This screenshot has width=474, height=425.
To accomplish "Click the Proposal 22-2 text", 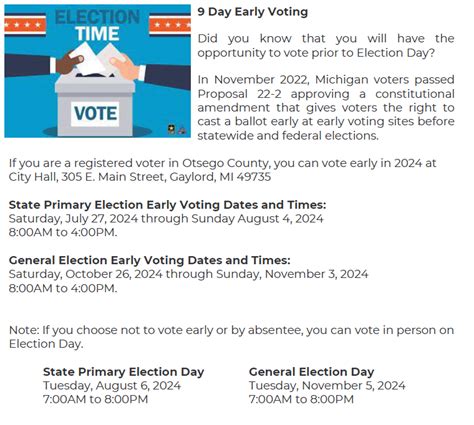I will click(x=239, y=94).
